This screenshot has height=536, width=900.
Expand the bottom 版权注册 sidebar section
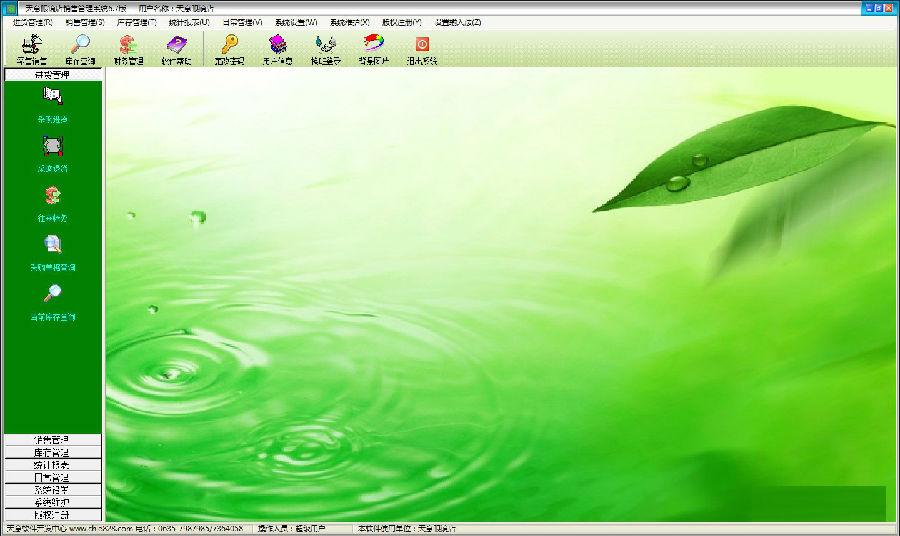(52, 515)
